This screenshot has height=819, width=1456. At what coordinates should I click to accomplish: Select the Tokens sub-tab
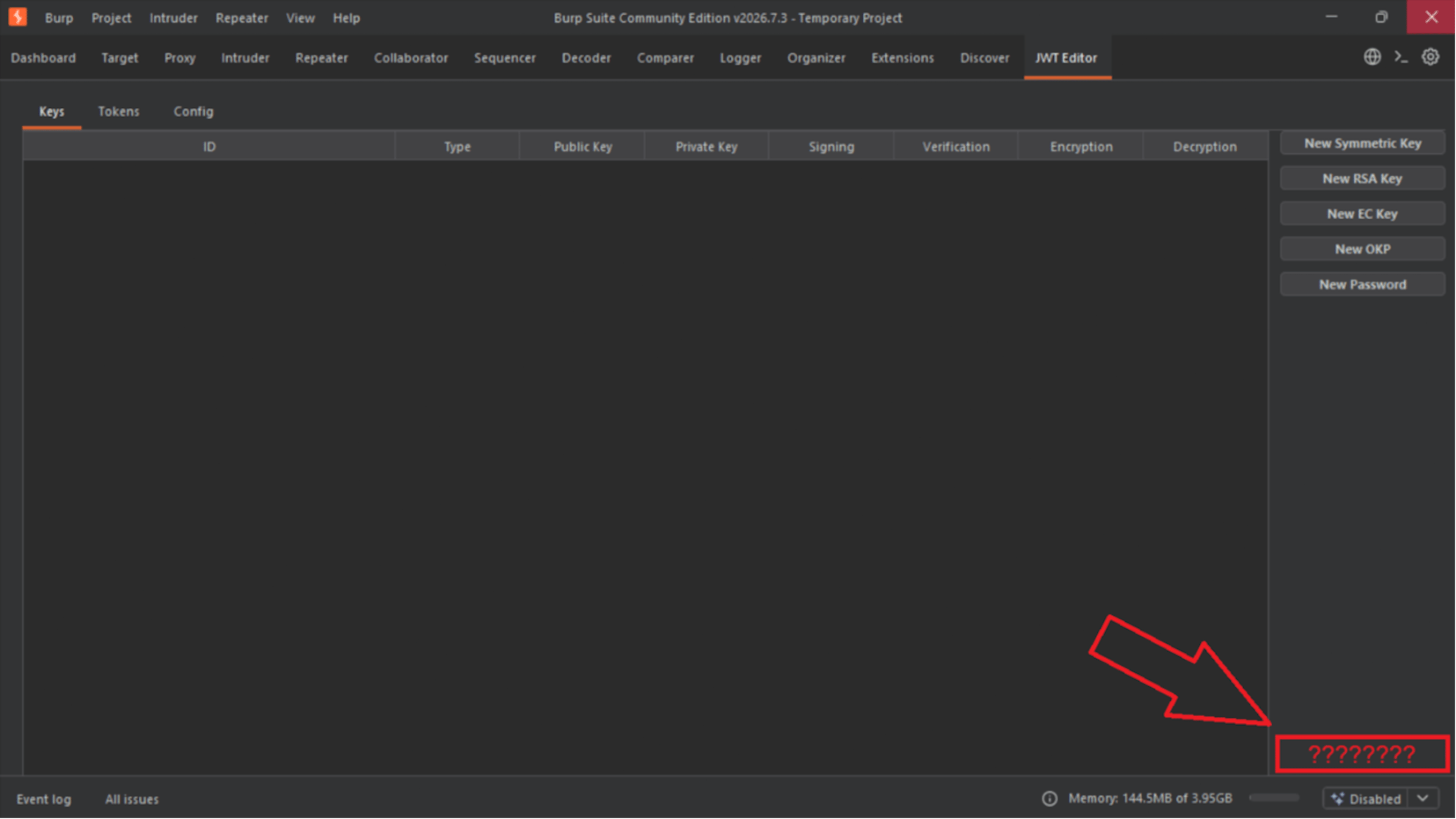click(x=119, y=112)
